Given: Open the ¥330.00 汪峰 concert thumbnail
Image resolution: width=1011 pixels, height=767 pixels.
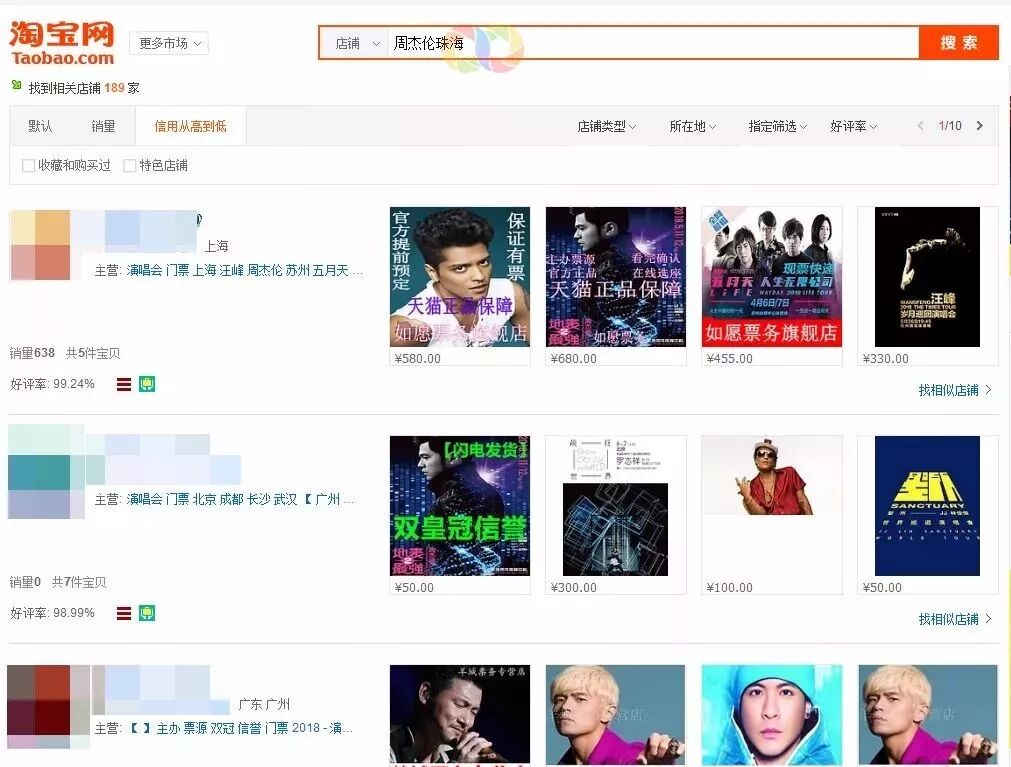Looking at the screenshot, I should (927, 277).
